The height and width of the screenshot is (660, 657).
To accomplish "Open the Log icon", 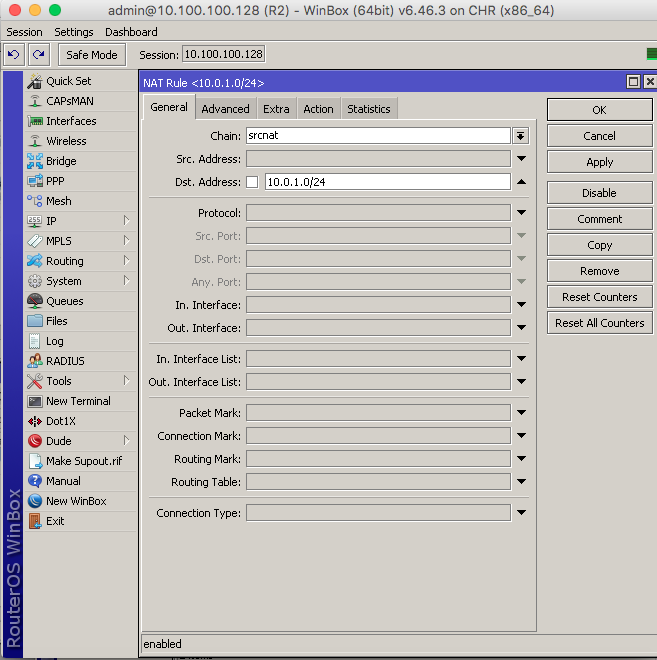I will [35, 341].
